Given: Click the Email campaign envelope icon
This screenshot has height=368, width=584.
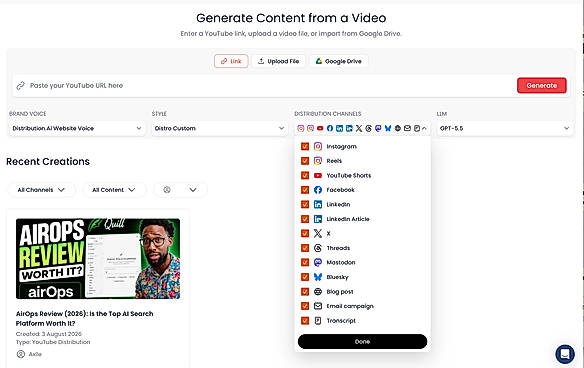Looking at the screenshot, I should coord(318,306).
